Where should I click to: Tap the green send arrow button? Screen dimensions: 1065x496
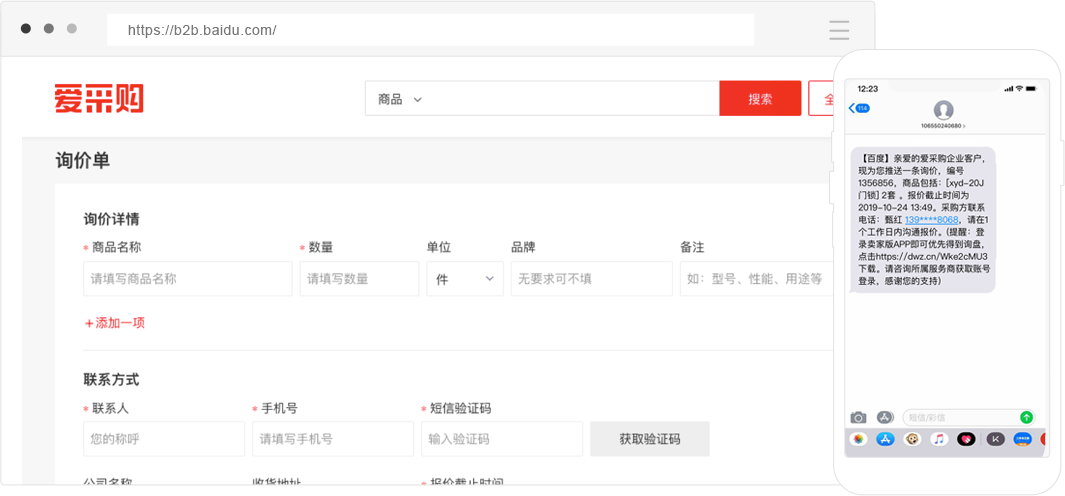point(1026,417)
